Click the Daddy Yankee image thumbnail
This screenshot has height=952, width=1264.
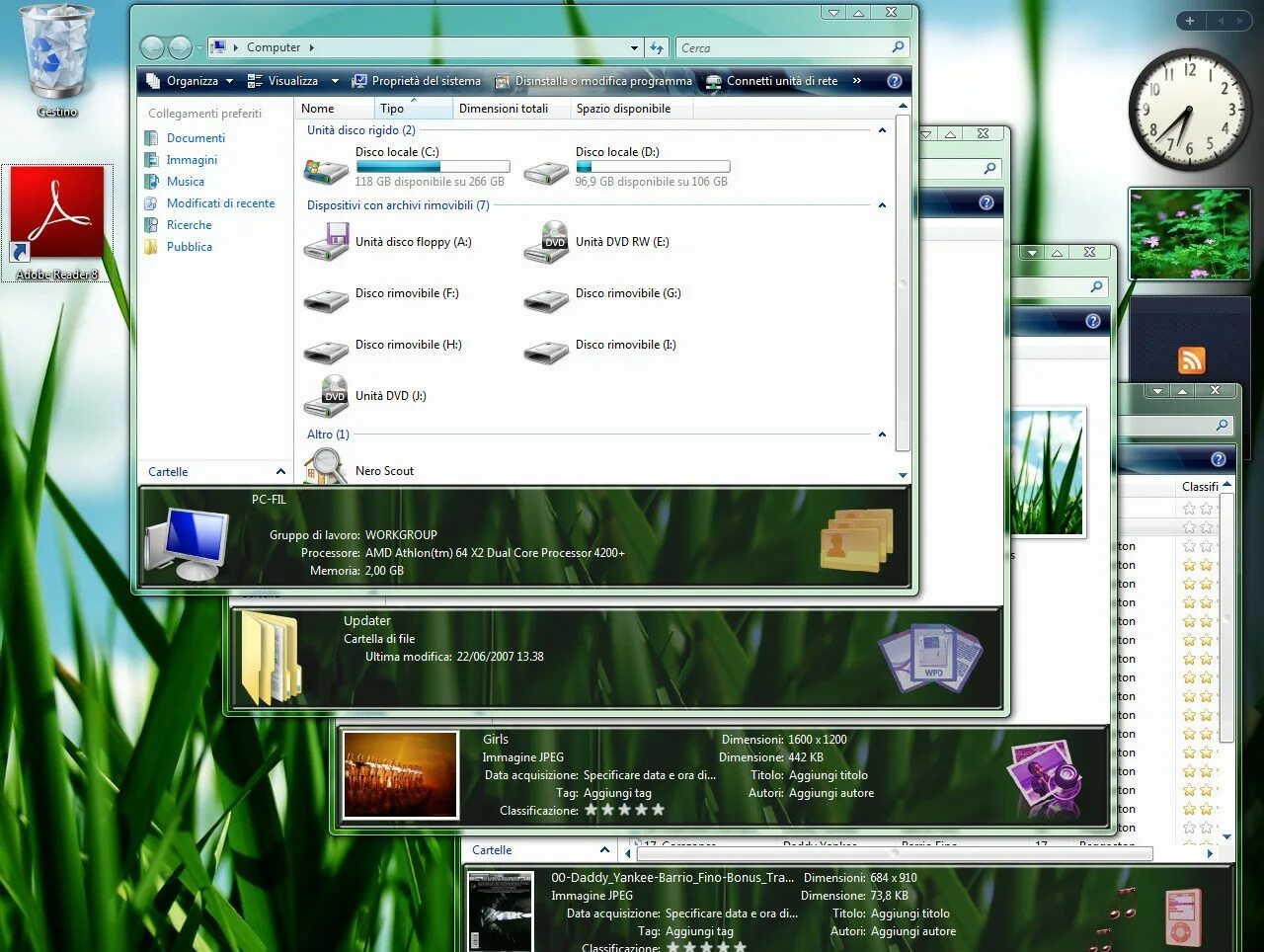pyautogui.click(x=501, y=912)
